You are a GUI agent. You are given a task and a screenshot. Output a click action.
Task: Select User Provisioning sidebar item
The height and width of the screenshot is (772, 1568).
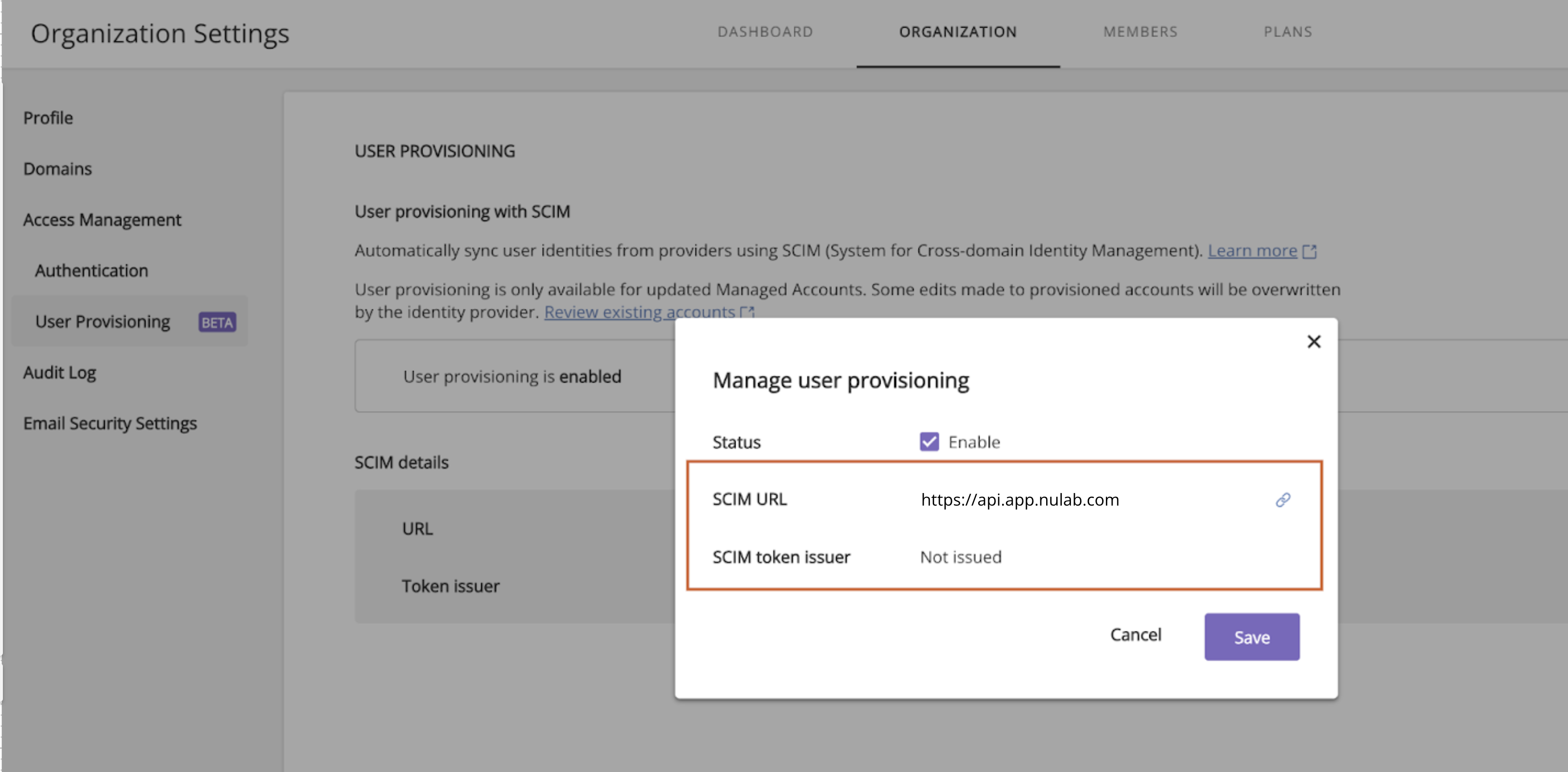coord(130,321)
